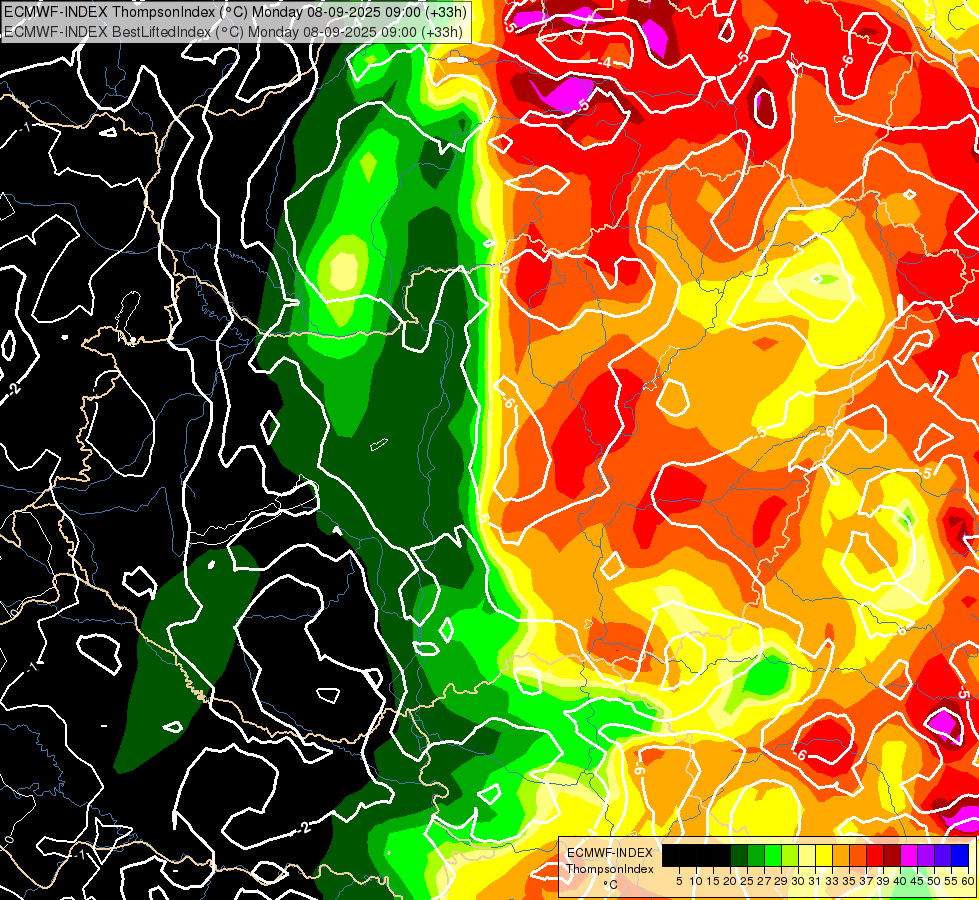Select the violet 50–55 legend swatch
The height and width of the screenshot is (900, 979).
(943, 856)
